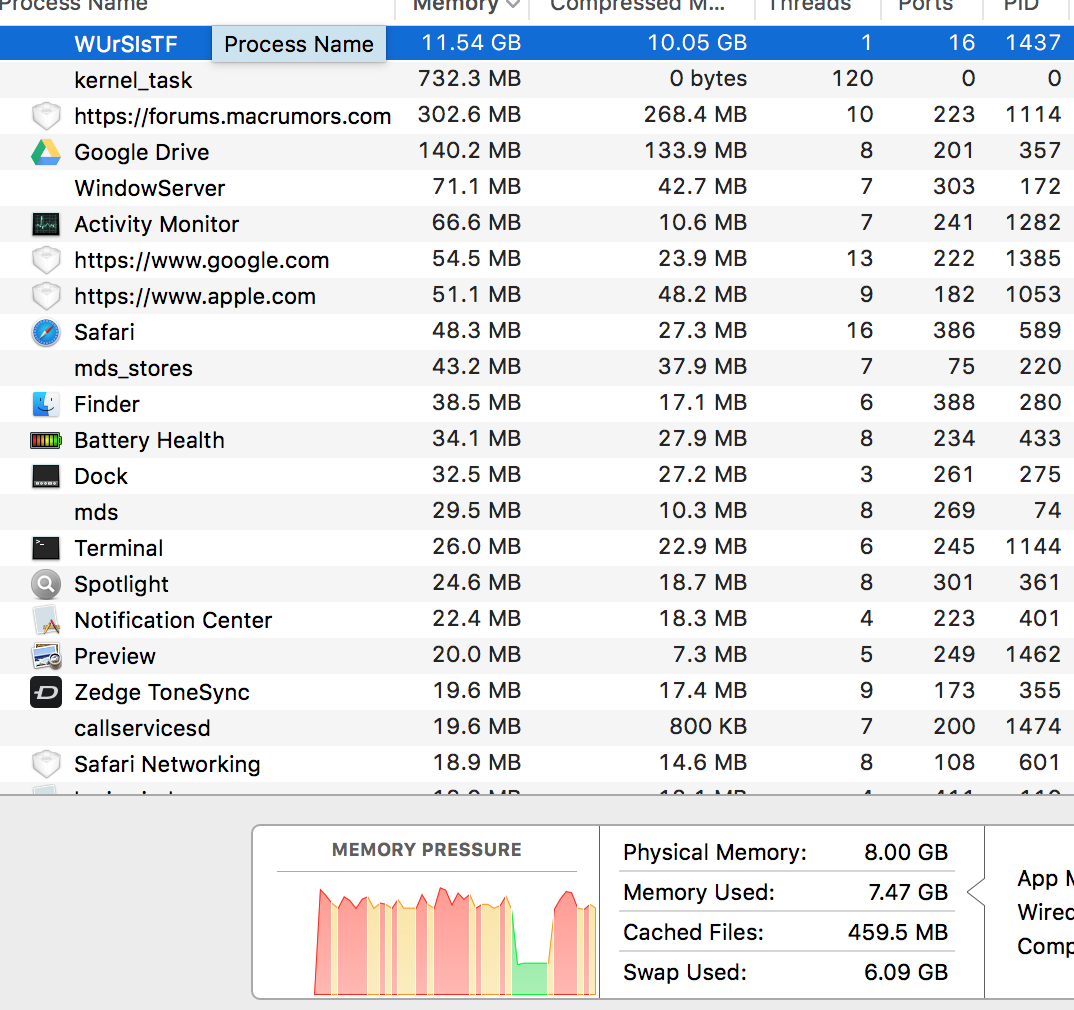This screenshot has width=1074, height=1010.
Task: Click kernel_task thread count 120
Action: click(x=852, y=78)
